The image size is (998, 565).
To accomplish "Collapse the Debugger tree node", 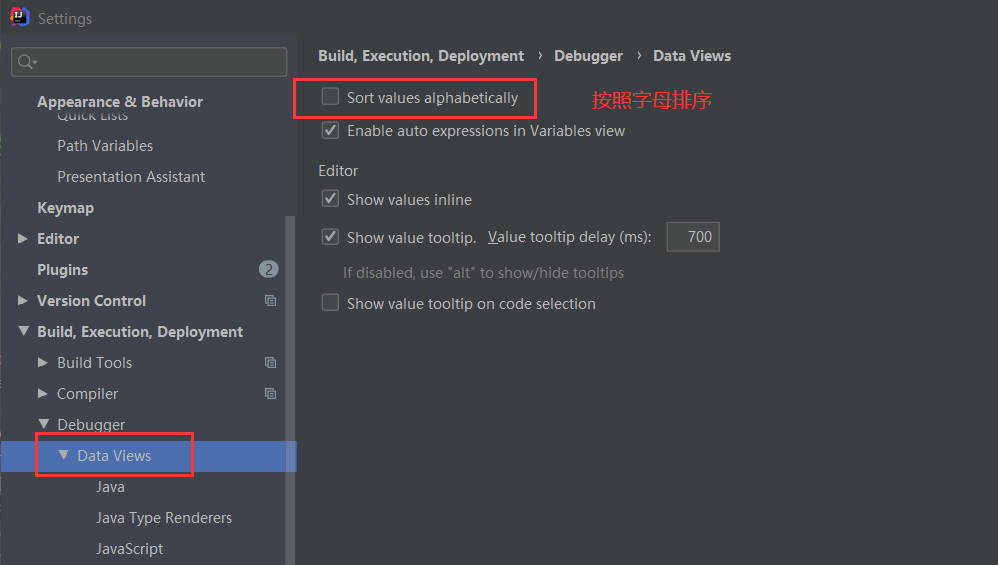I will 43,425.
